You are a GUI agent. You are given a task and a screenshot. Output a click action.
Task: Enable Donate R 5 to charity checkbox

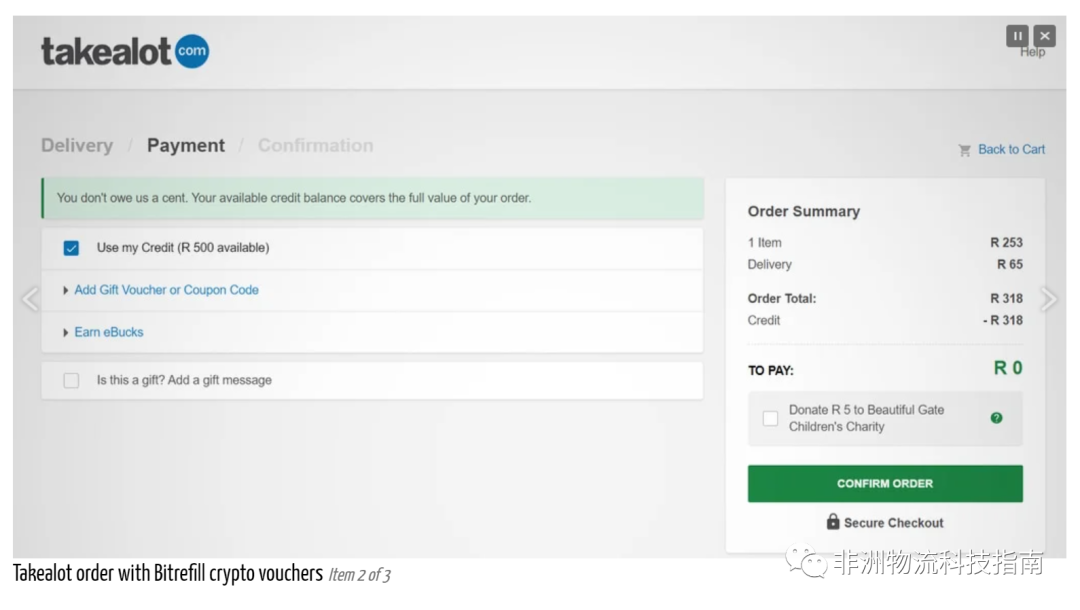pos(770,418)
